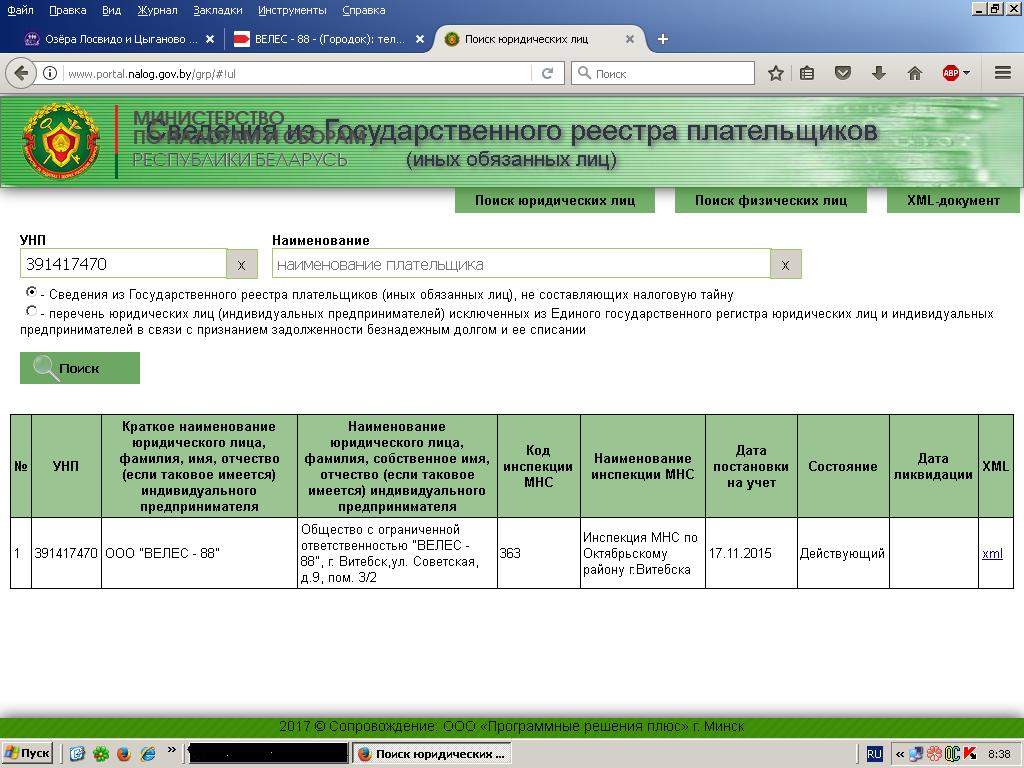Open the hamburger menu in Firefox
Image resolution: width=1024 pixels, height=768 pixels.
pyautogui.click(x=1003, y=73)
